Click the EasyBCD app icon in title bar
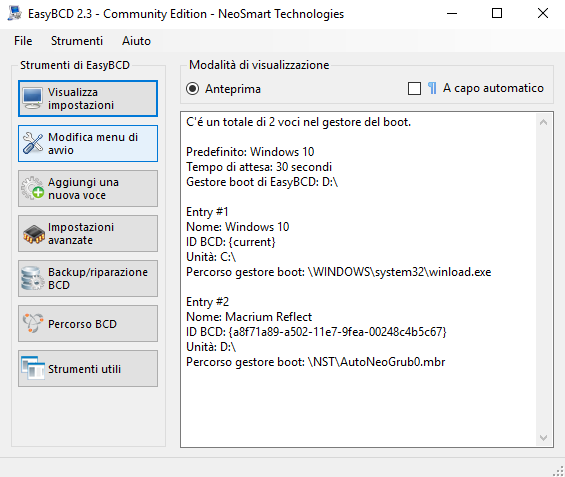The width and height of the screenshot is (565, 477). click(15, 13)
